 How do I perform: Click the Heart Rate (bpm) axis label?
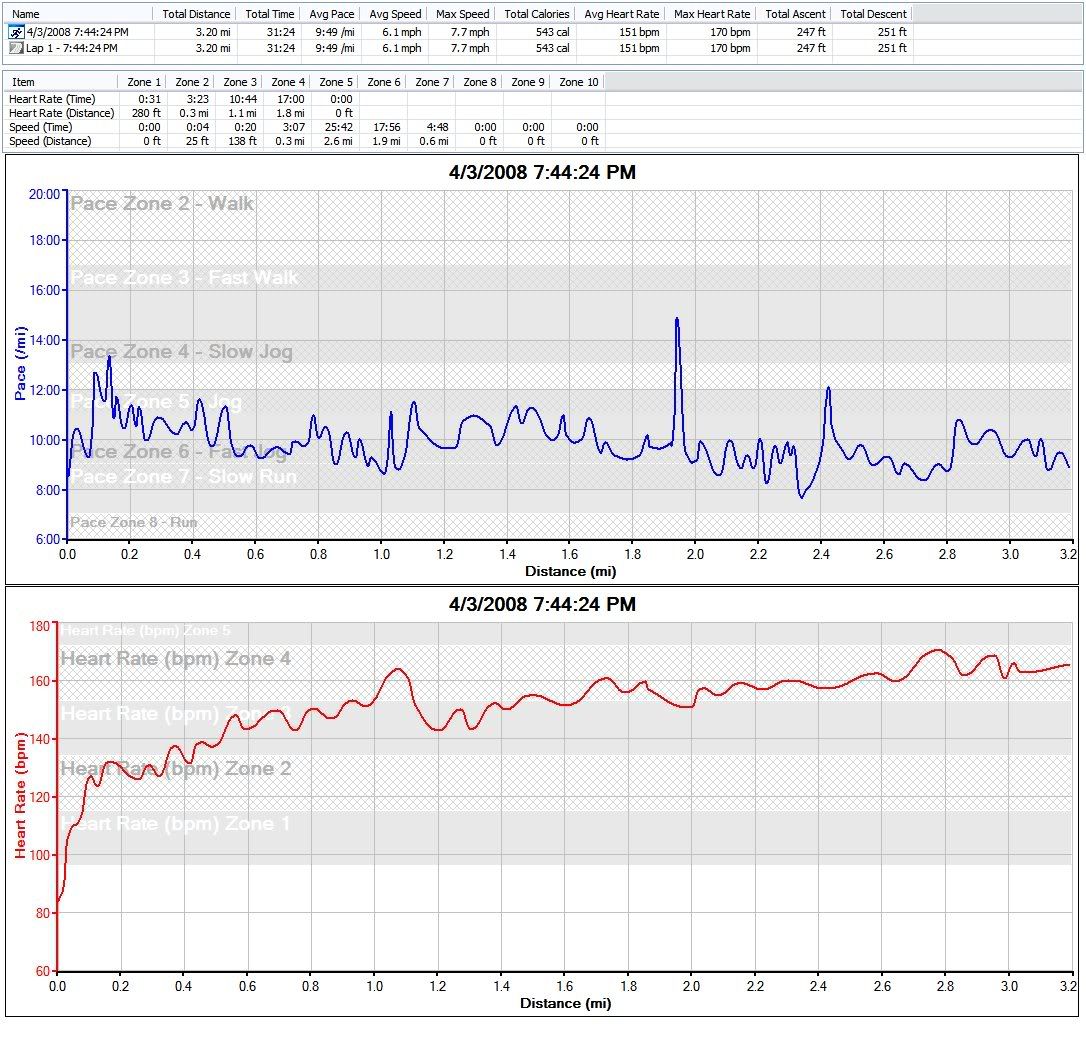20,795
